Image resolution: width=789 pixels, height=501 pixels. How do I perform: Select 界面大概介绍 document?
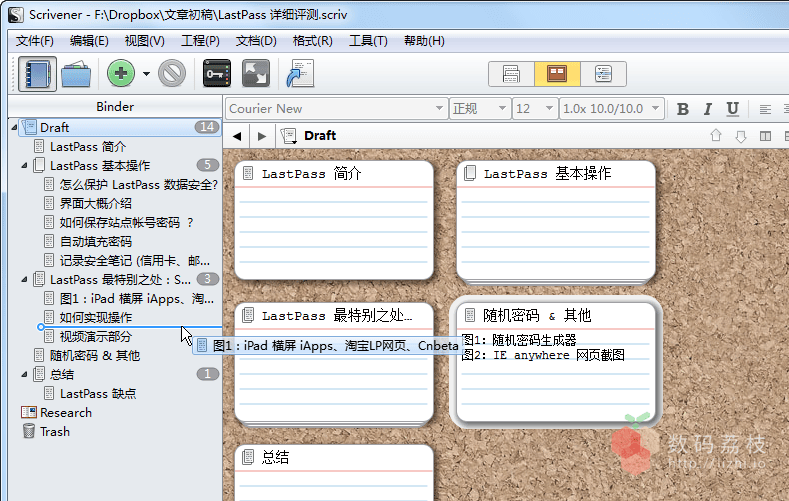pos(96,204)
